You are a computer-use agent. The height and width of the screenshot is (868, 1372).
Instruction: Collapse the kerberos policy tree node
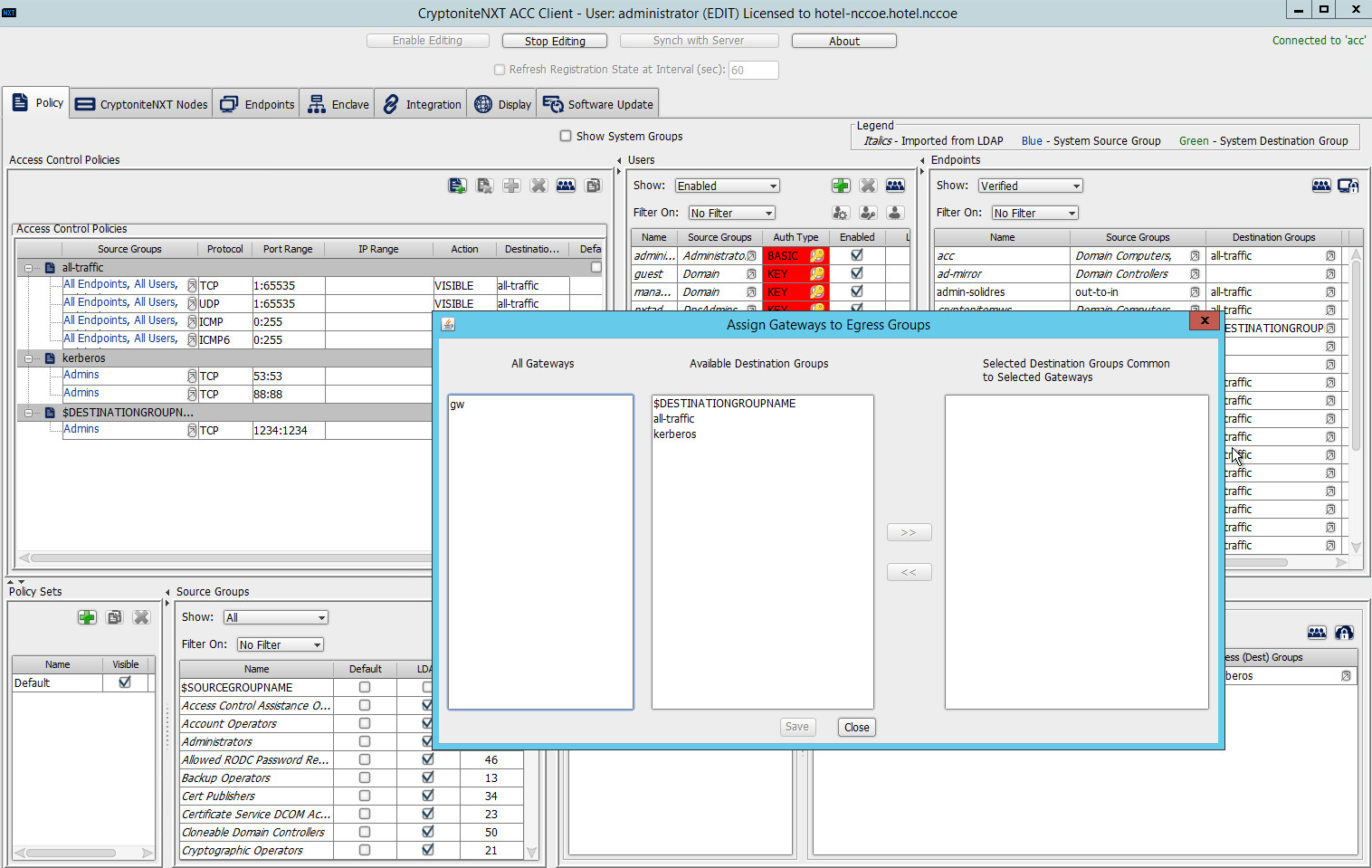29,358
